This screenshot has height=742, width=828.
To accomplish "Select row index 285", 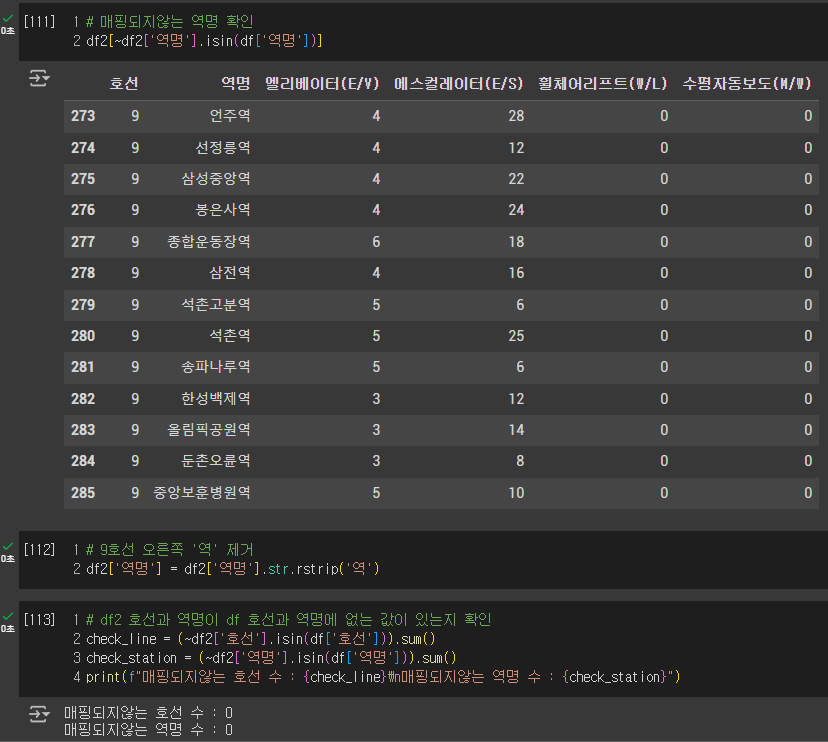I will point(83,493).
